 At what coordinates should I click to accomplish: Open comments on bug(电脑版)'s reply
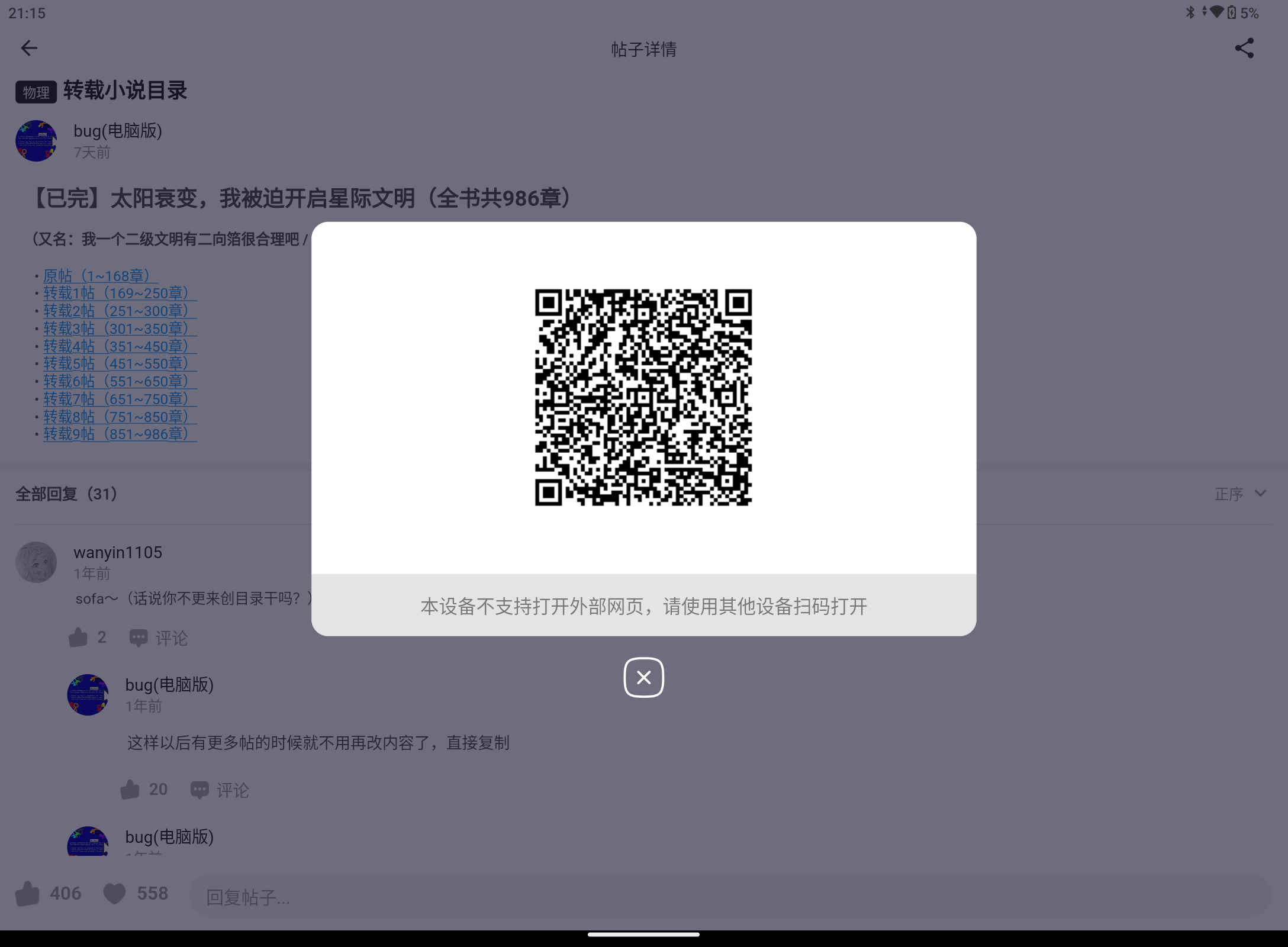(x=219, y=790)
